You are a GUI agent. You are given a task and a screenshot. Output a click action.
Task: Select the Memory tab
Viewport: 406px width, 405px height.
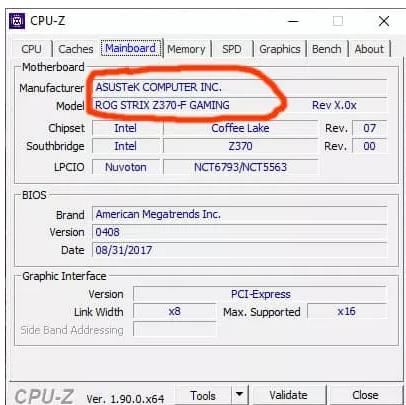coord(186,49)
